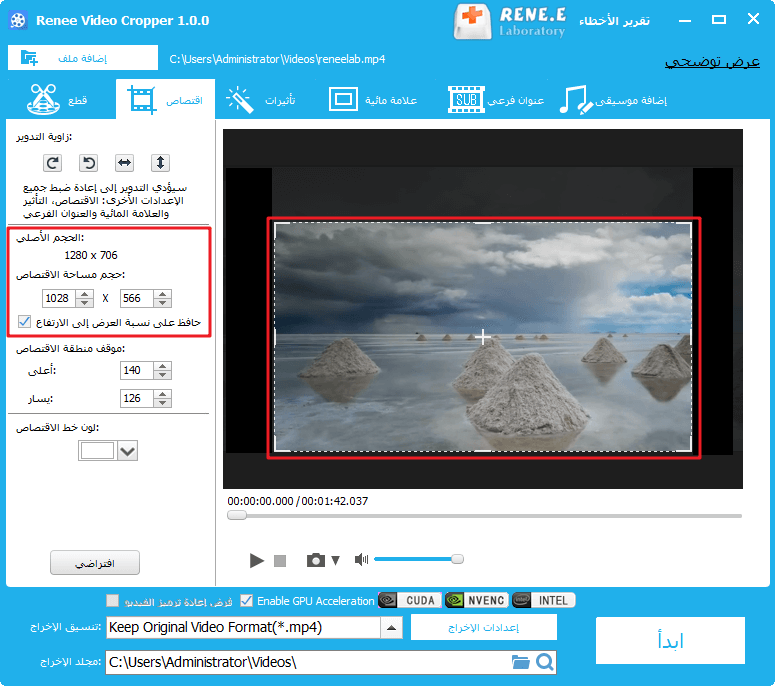Image resolution: width=775 pixels, height=686 pixels.
Task: Flip video horizontally
Action: tap(125, 163)
